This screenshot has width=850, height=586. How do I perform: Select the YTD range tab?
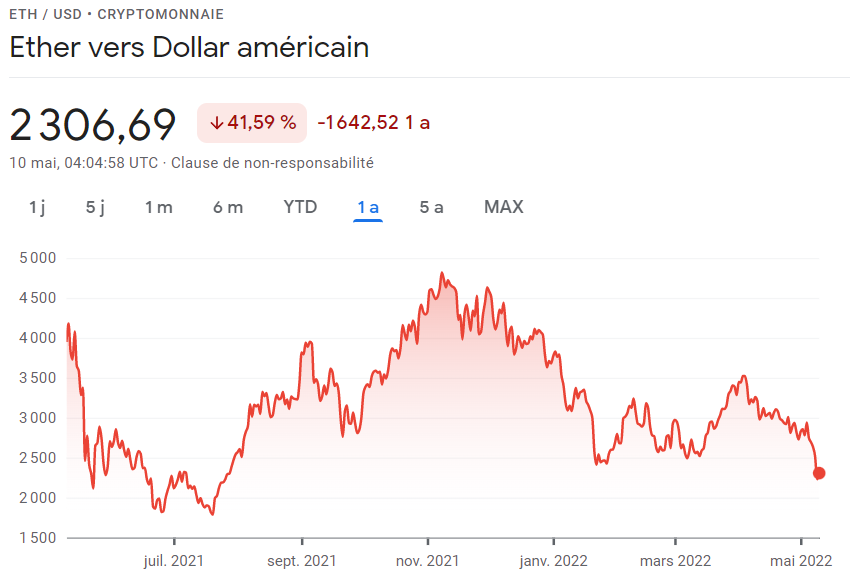(300, 207)
